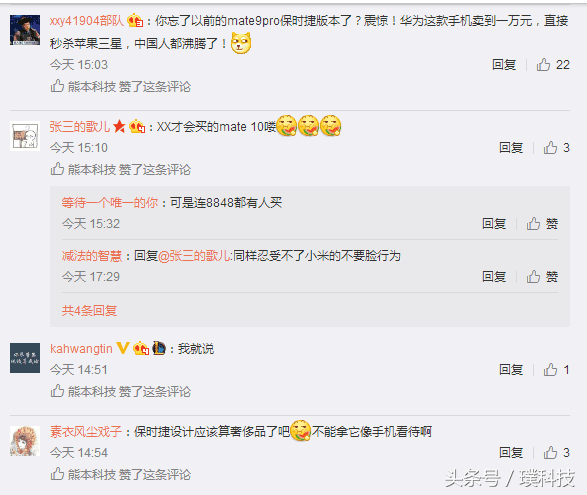Open the @张三的歌儿 mention link
Image resolution: width=587 pixels, height=495 pixels.
[194, 256]
